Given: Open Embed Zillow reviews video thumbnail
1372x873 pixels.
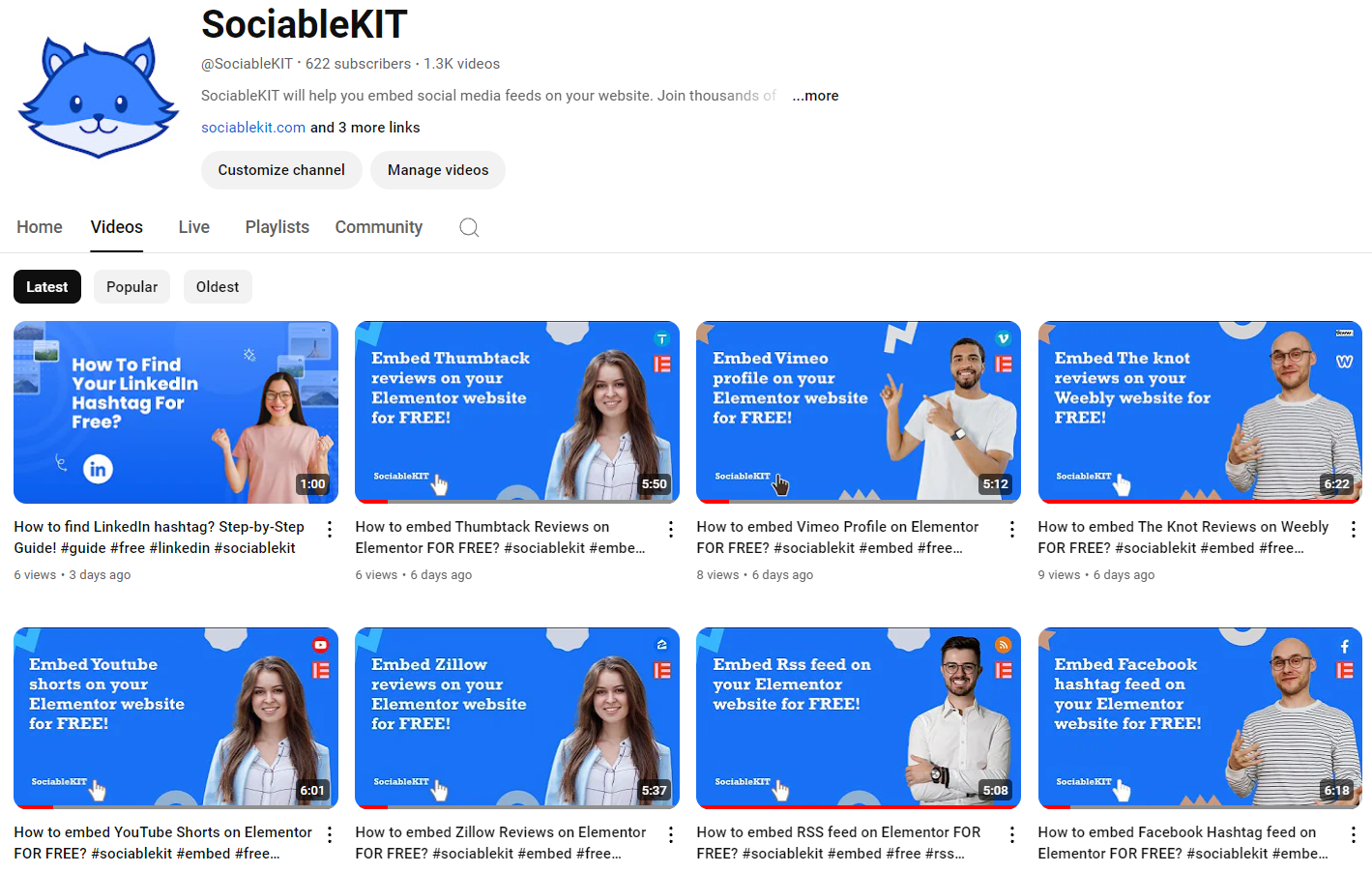Looking at the screenshot, I should point(517,718).
